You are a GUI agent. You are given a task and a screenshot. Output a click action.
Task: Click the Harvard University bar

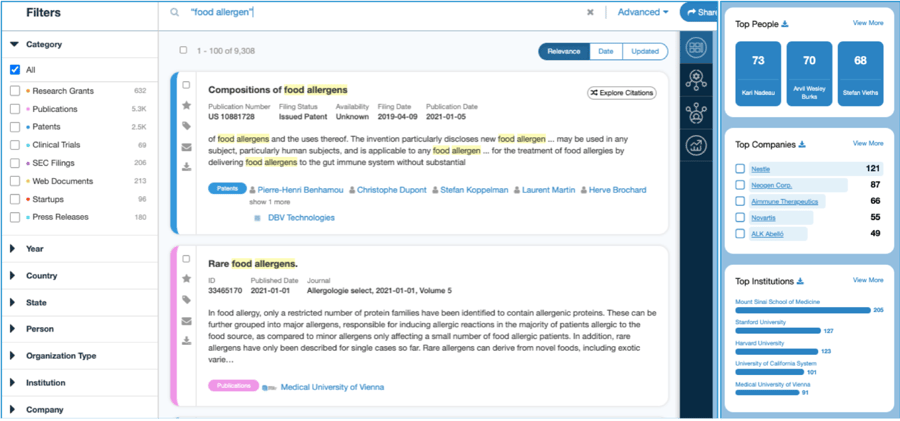777,352
